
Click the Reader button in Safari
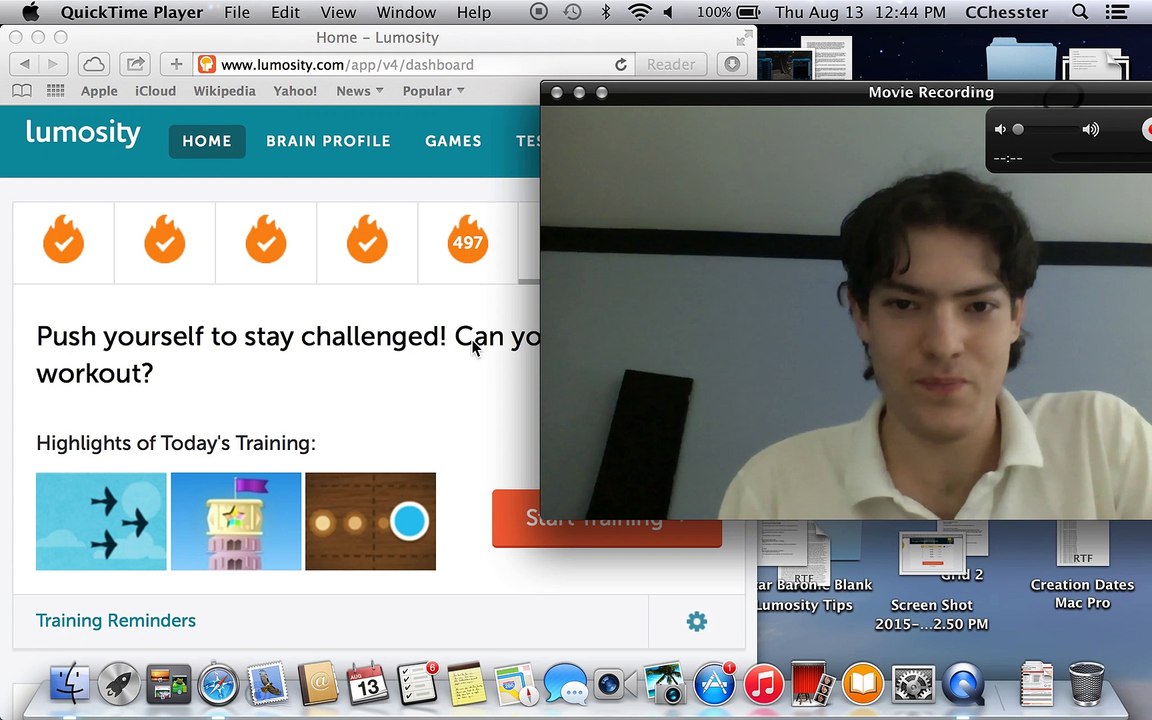pos(671,65)
